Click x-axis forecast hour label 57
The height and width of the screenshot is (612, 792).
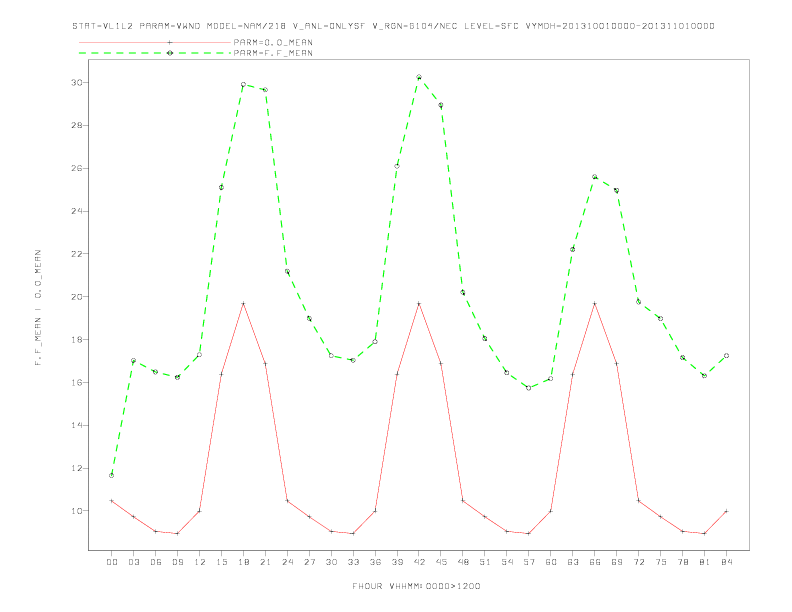click(529, 562)
